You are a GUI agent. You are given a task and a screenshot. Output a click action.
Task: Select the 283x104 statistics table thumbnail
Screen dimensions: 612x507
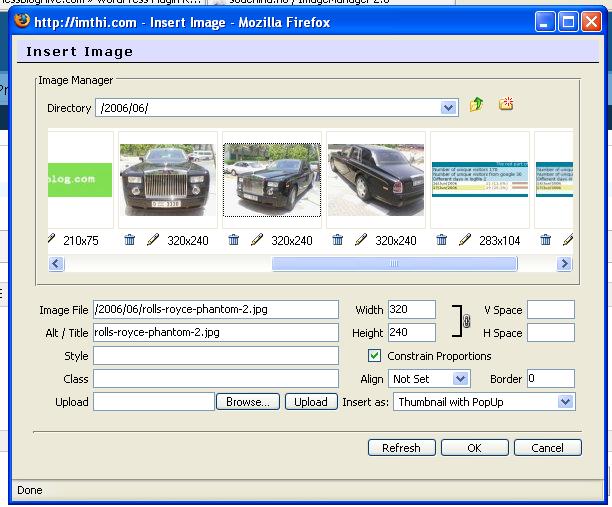point(480,180)
